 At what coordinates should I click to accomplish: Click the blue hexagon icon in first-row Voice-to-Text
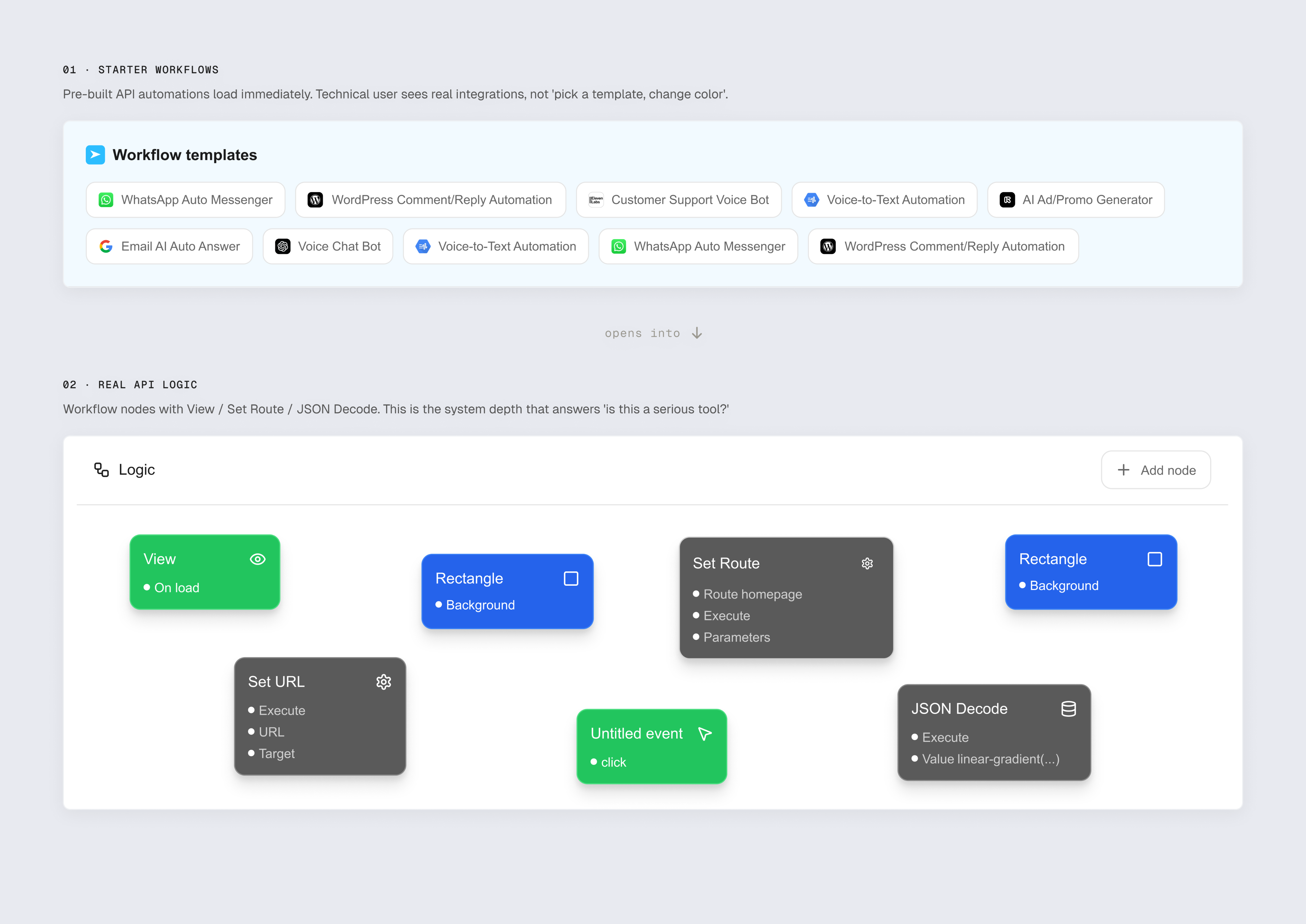coord(812,200)
